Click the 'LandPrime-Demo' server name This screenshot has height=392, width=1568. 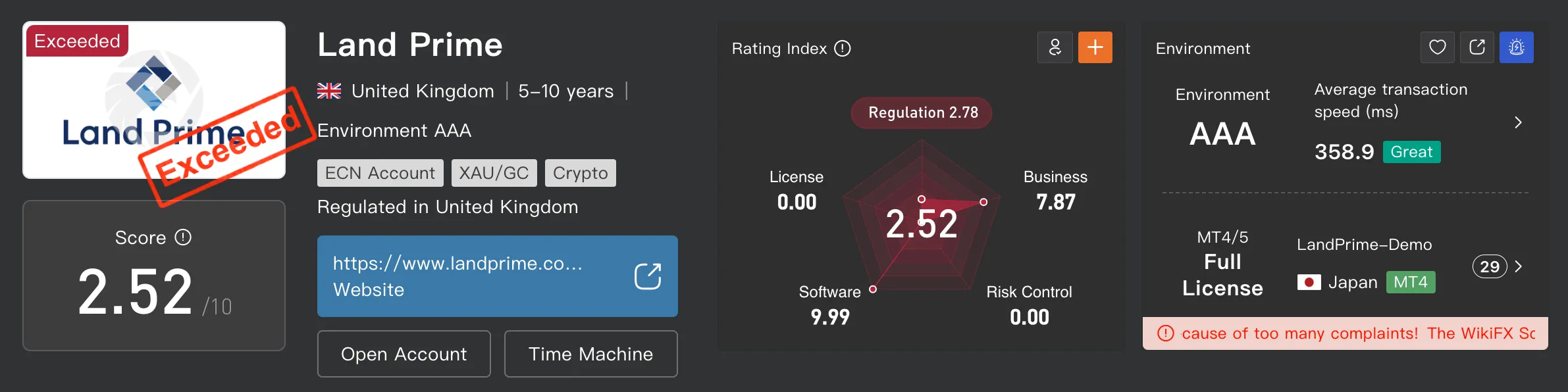point(1365,245)
